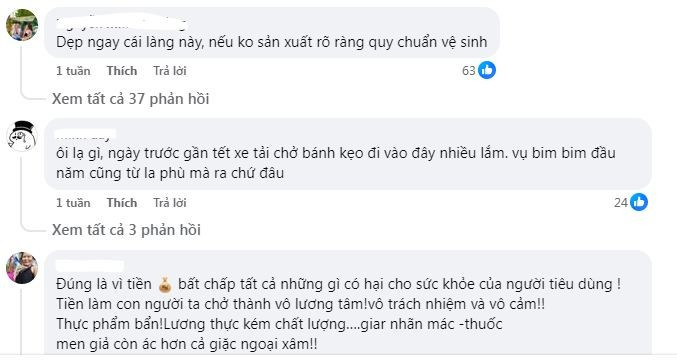View reaction count 24 on second comment

pos(621,203)
